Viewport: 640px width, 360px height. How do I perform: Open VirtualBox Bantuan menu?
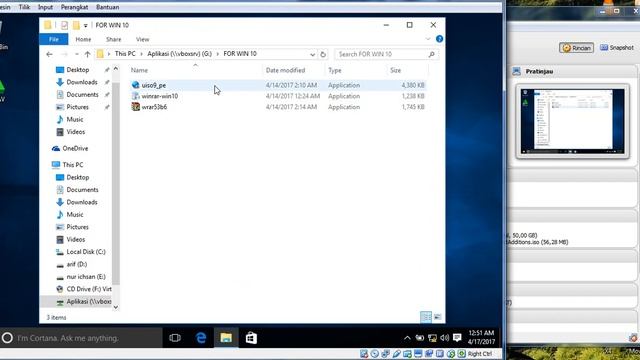coord(108,7)
